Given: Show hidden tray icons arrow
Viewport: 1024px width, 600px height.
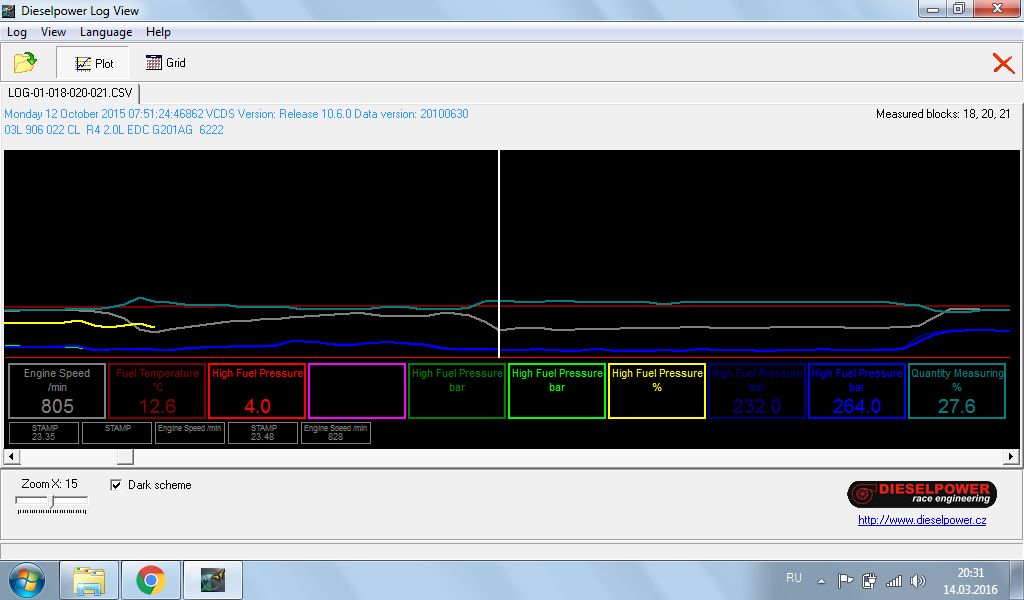Looking at the screenshot, I should pyautogui.click(x=821, y=580).
